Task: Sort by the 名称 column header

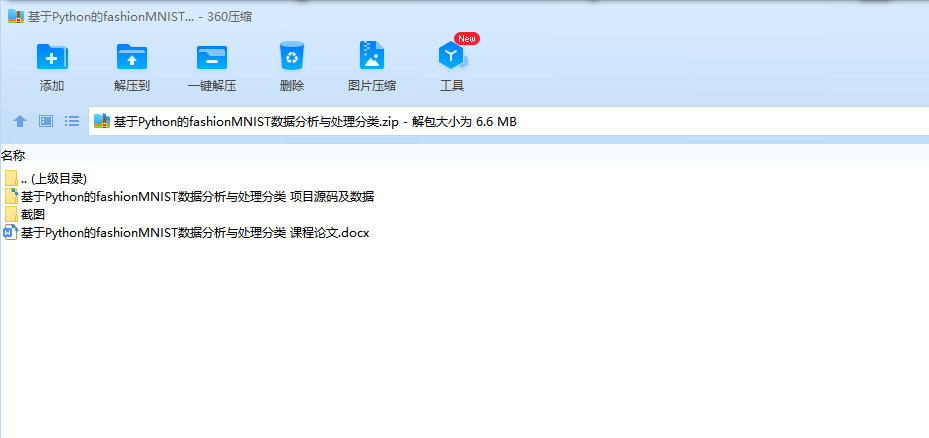Action: pyautogui.click(x=13, y=156)
